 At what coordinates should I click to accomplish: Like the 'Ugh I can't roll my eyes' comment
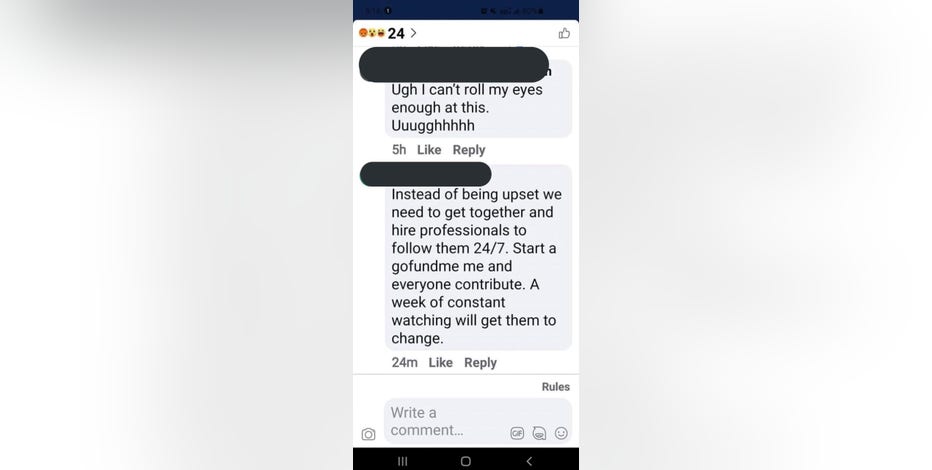[429, 150]
